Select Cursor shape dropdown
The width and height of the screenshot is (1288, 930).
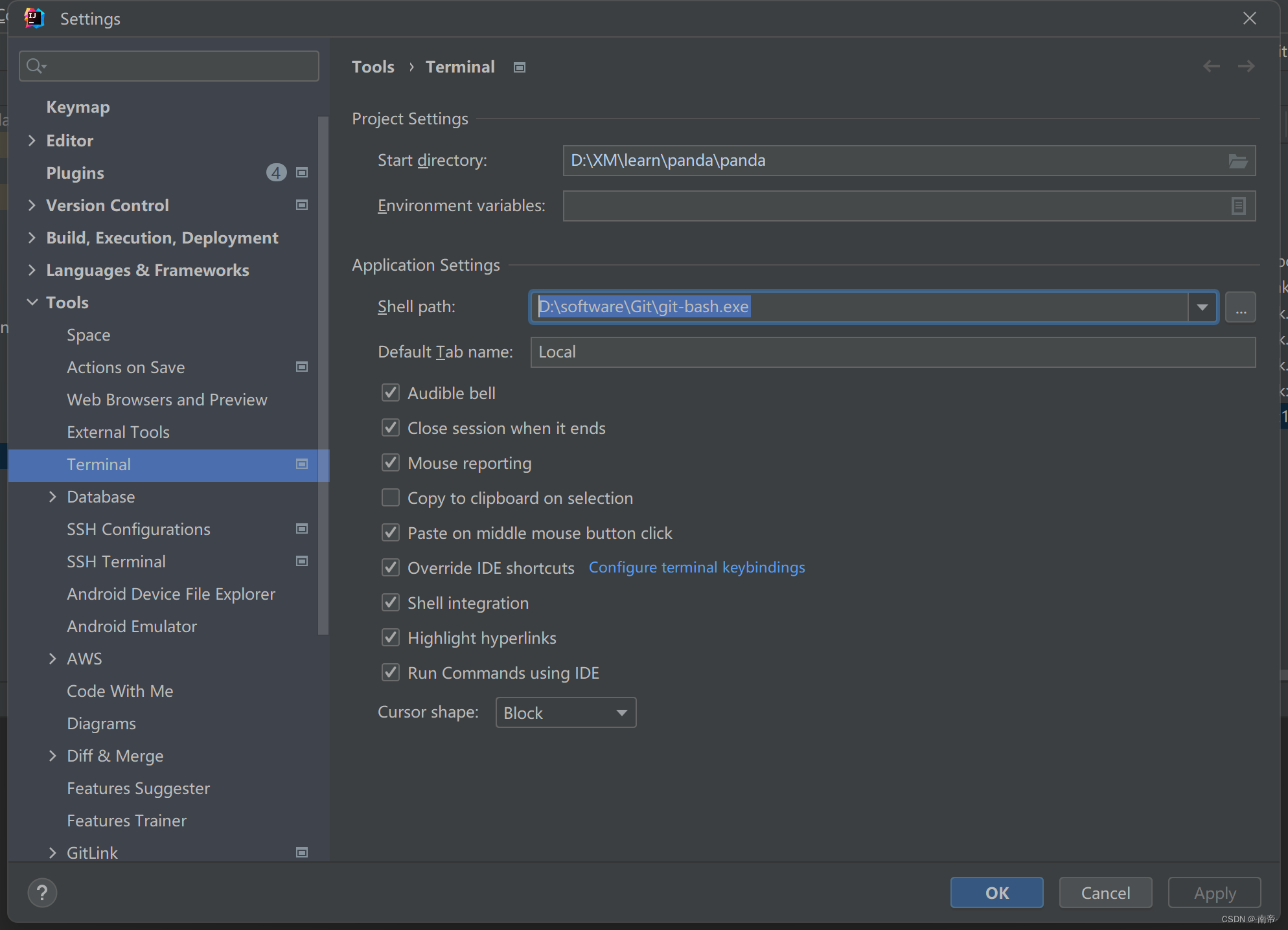click(x=566, y=712)
